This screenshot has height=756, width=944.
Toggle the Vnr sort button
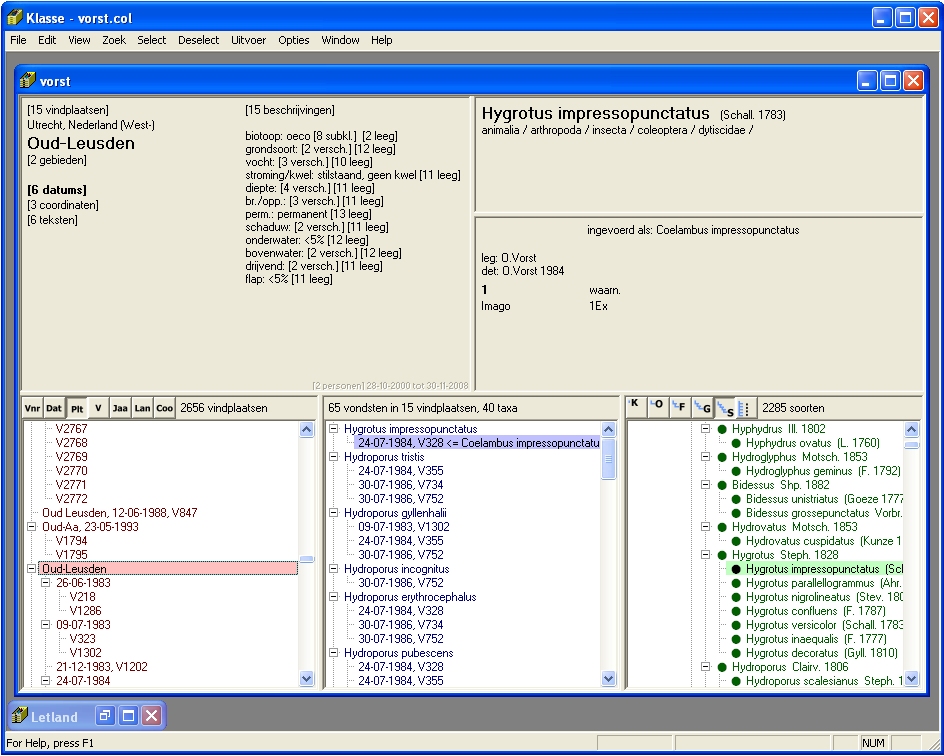32,408
